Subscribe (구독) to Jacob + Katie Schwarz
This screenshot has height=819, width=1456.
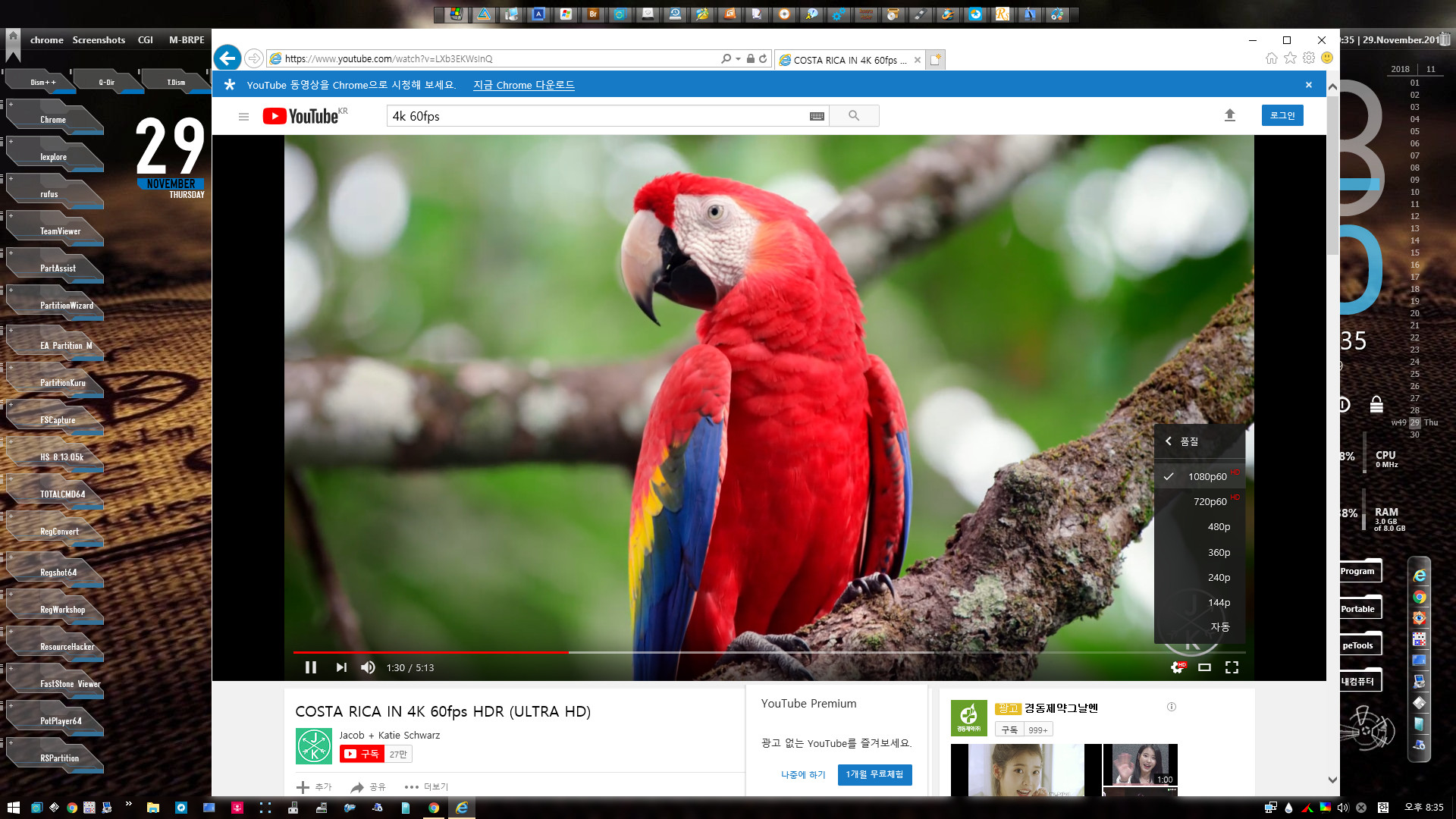click(362, 754)
